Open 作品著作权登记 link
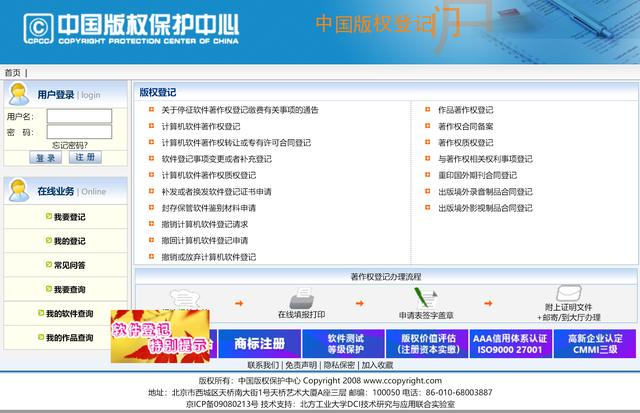The image size is (640, 413). point(466,110)
